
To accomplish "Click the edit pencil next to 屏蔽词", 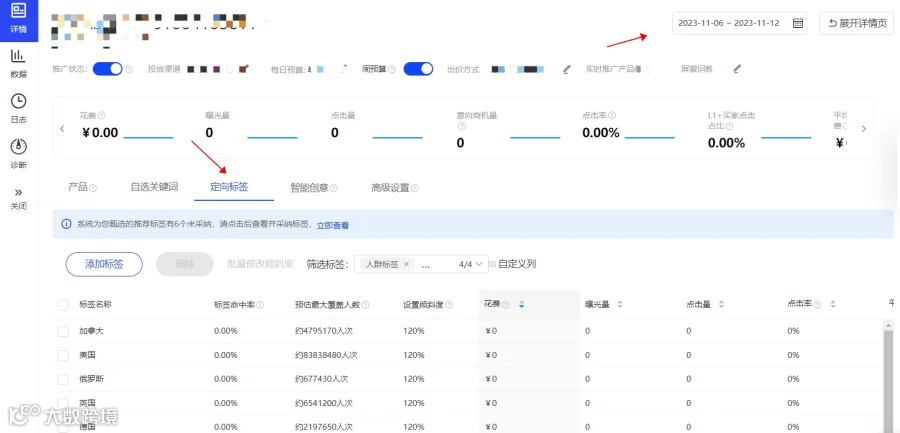I will [737, 69].
